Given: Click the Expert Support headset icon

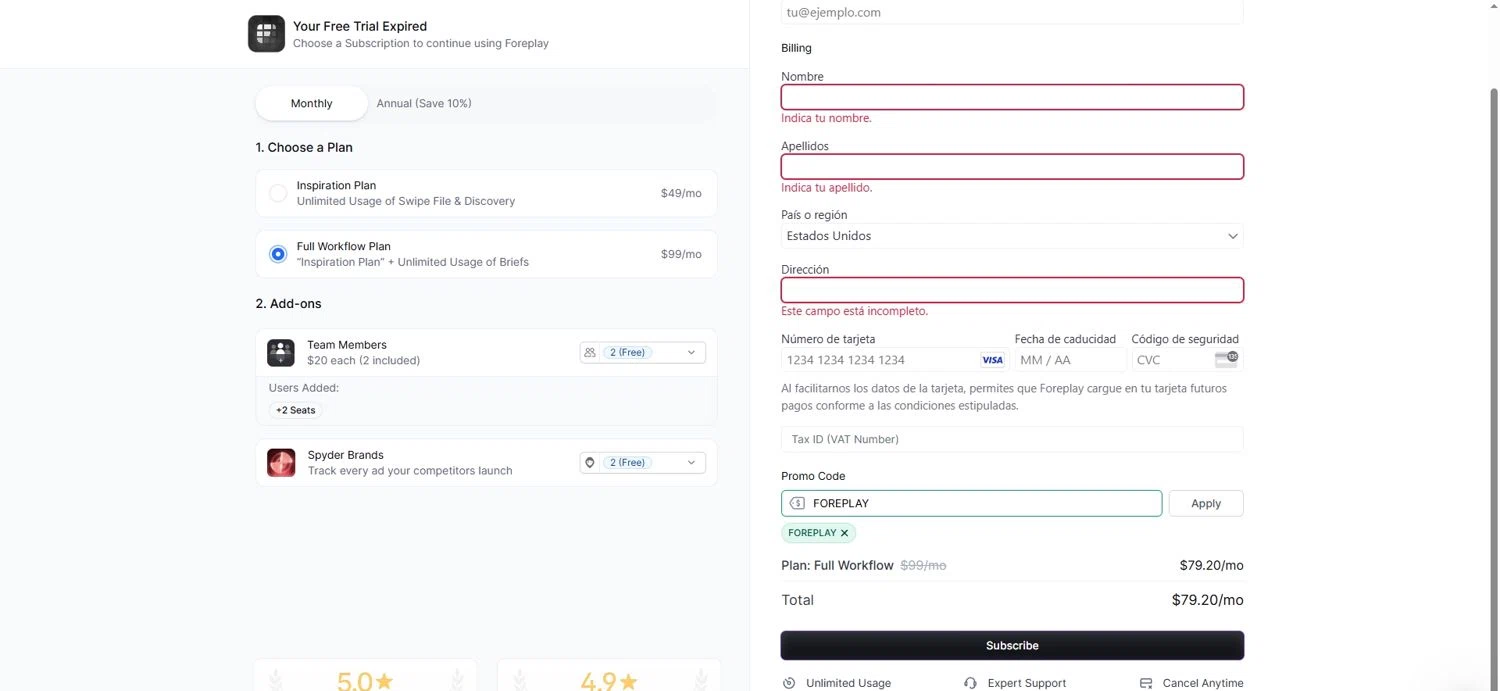Looking at the screenshot, I should pos(970,683).
